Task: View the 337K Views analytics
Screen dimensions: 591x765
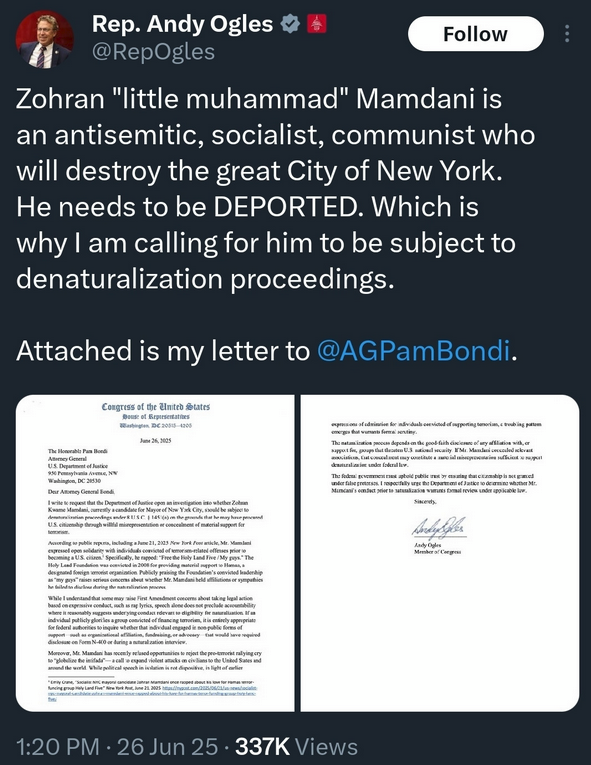Action: [296, 747]
